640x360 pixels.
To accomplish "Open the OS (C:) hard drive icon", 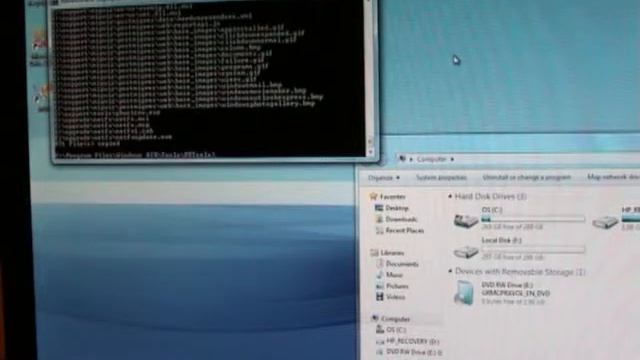I will (x=466, y=220).
